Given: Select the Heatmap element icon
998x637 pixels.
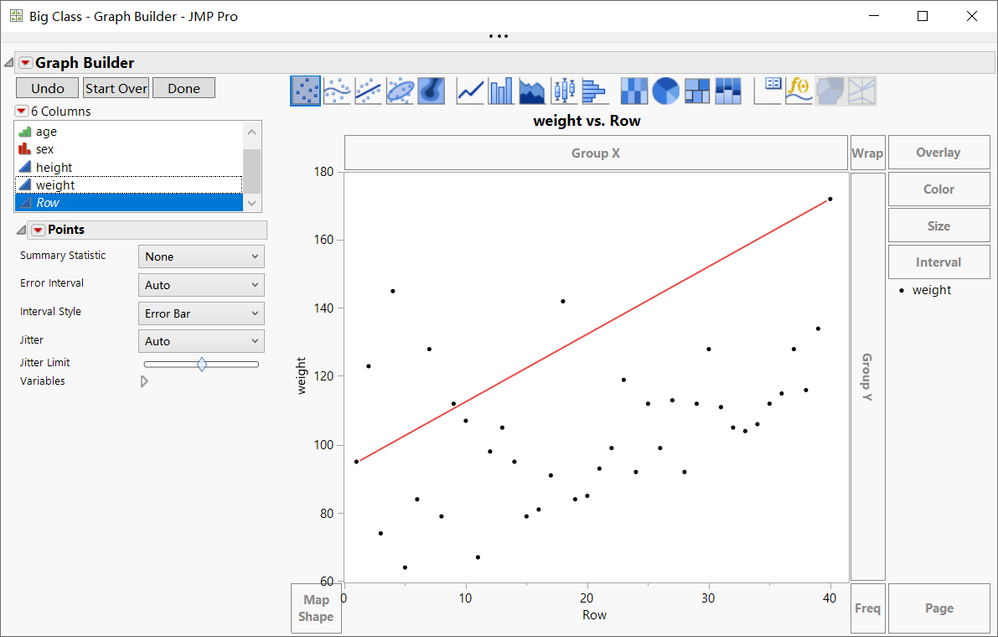Looking at the screenshot, I should (x=634, y=90).
